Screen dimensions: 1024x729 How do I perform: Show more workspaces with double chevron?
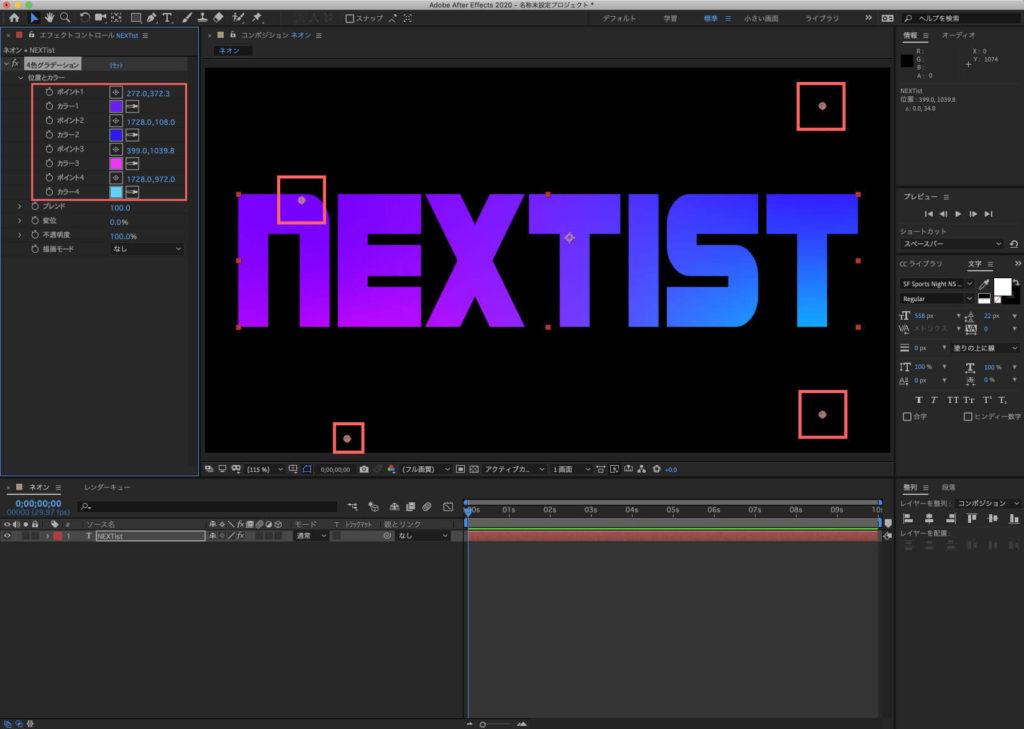click(x=868, y=18)
